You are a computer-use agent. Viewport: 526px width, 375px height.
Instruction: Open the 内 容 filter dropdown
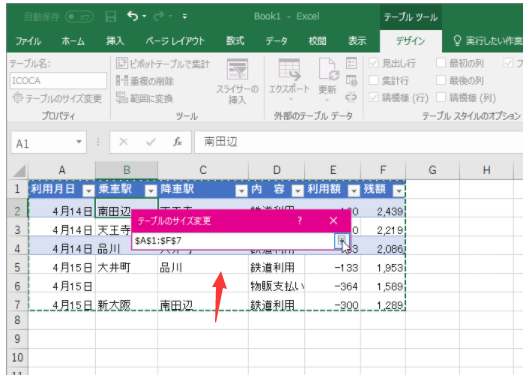click(x=298, y=191)
